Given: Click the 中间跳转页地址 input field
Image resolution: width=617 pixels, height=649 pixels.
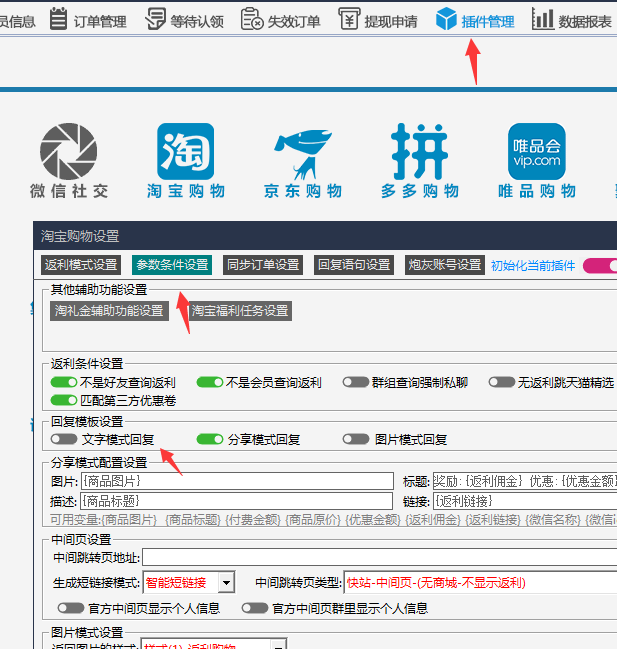Looking at the screenshot, I should [379, 557].
